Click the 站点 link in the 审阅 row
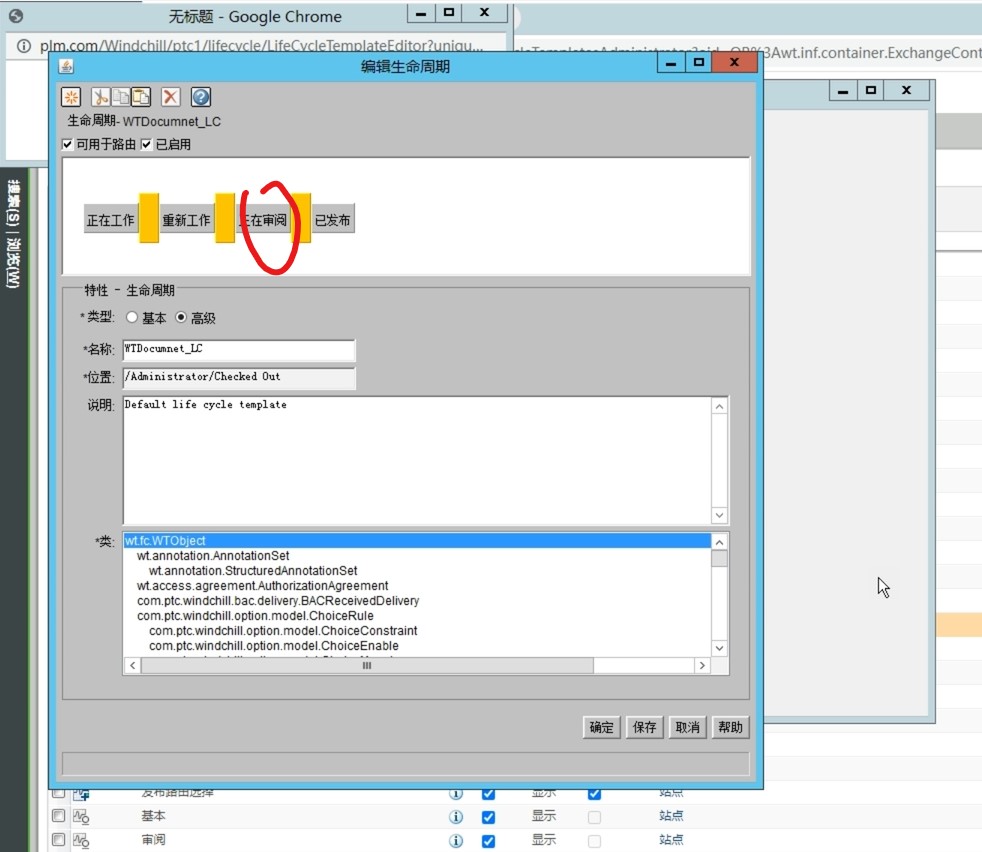This screenshot has width=982, height=852. [671, 840]
